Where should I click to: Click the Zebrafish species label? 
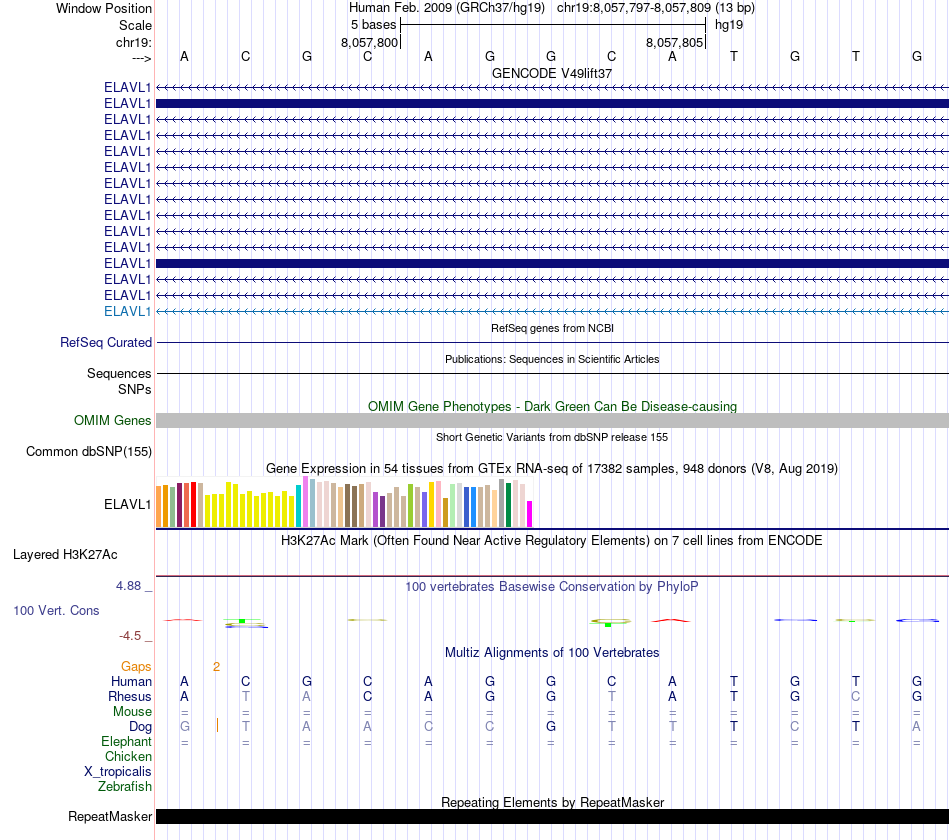point(125,787)
